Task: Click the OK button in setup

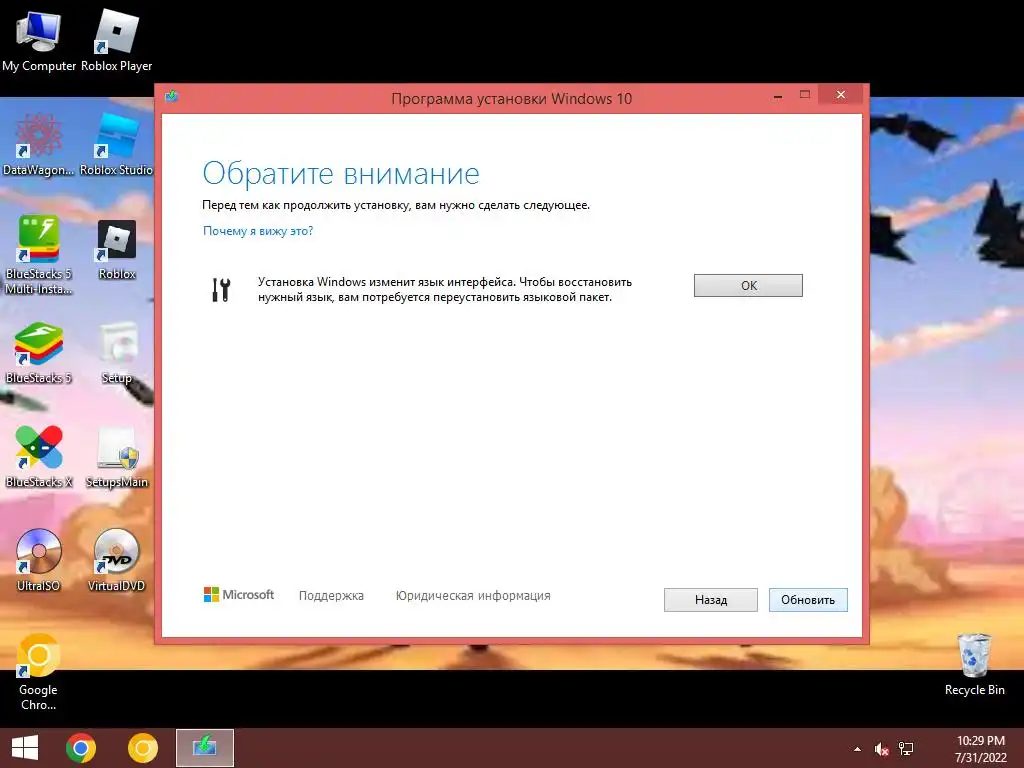Action: pos(748,285)
